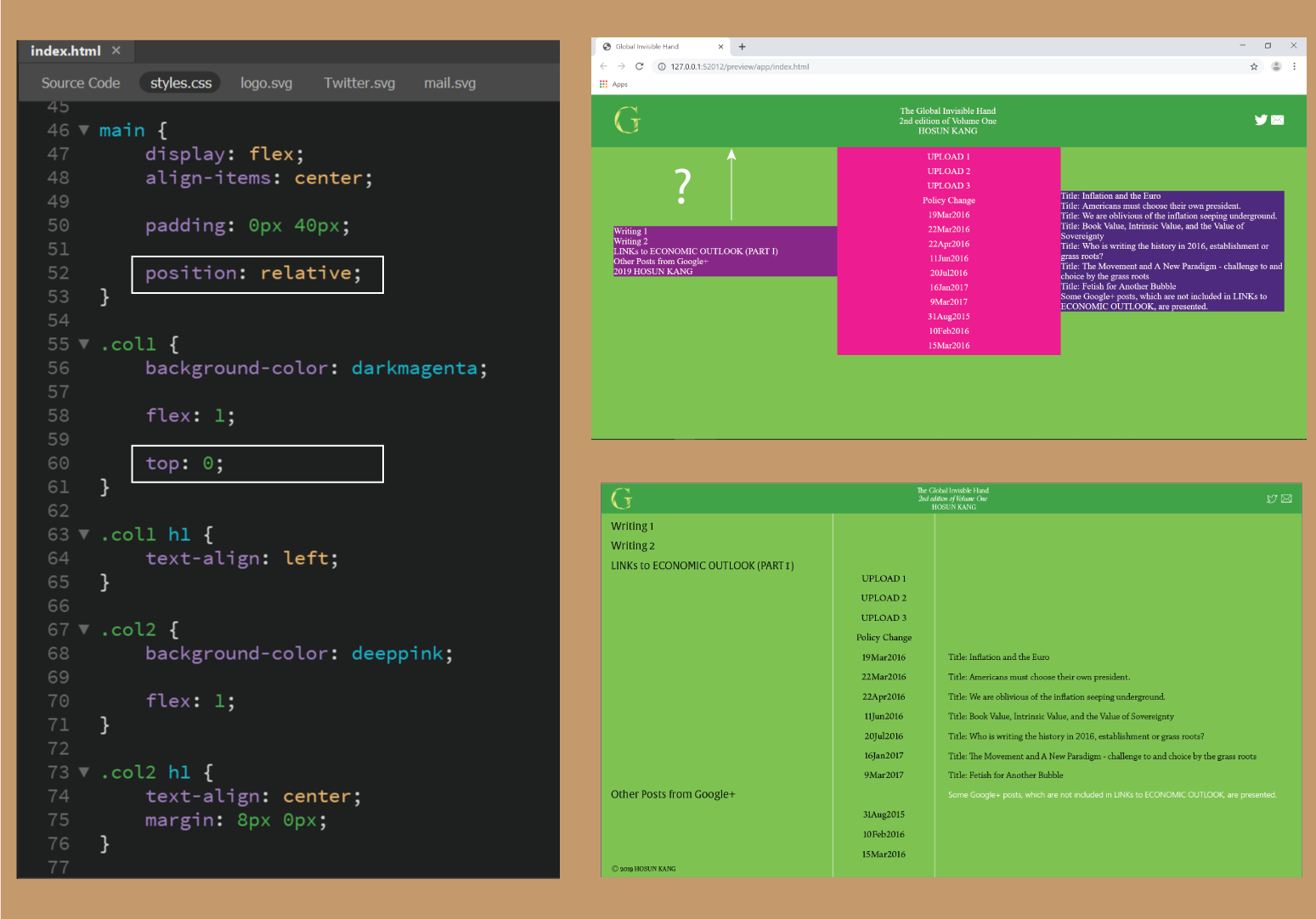Click 'Other Posts from Google+' in bottom mockup
The height and width of the screenshot is (919, 1316).
pos(673,794)
